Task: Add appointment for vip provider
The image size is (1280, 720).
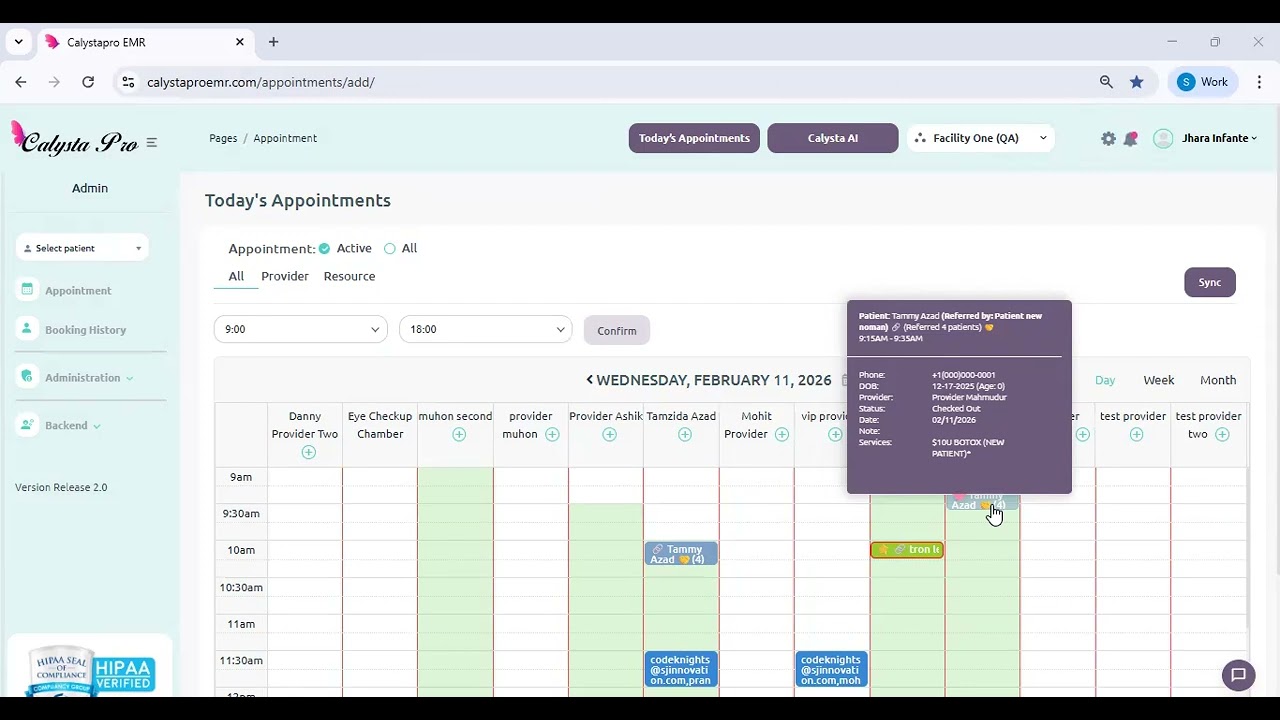Action: tap(835, 434)
